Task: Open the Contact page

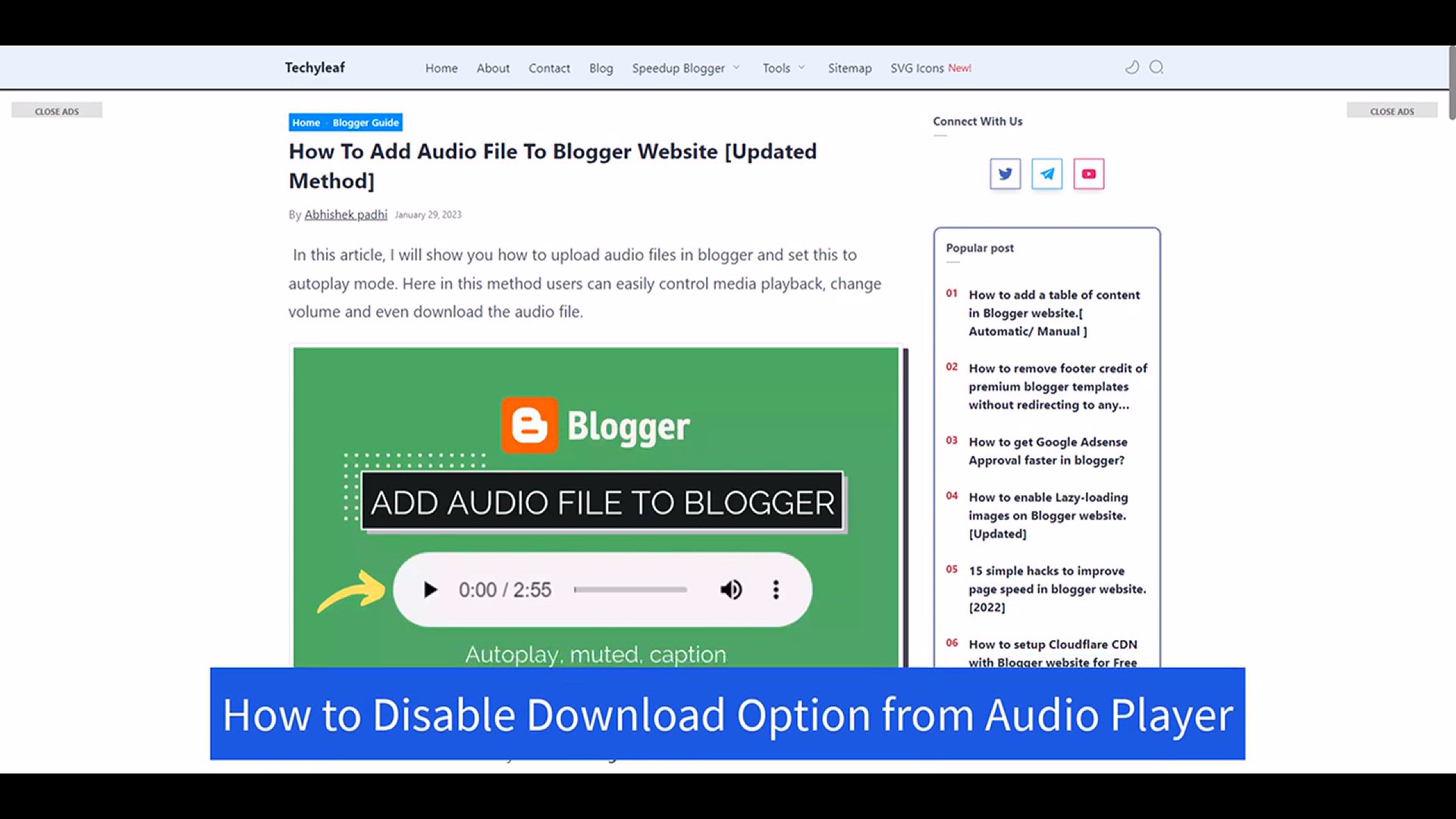Action: point(549,68)
